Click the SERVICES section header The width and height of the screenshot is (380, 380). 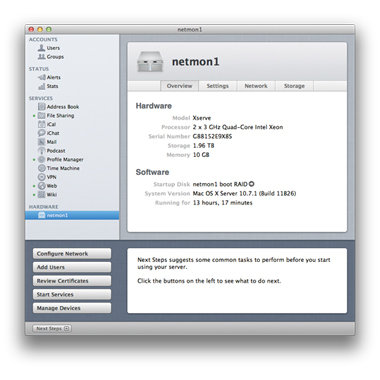point(41,98)
